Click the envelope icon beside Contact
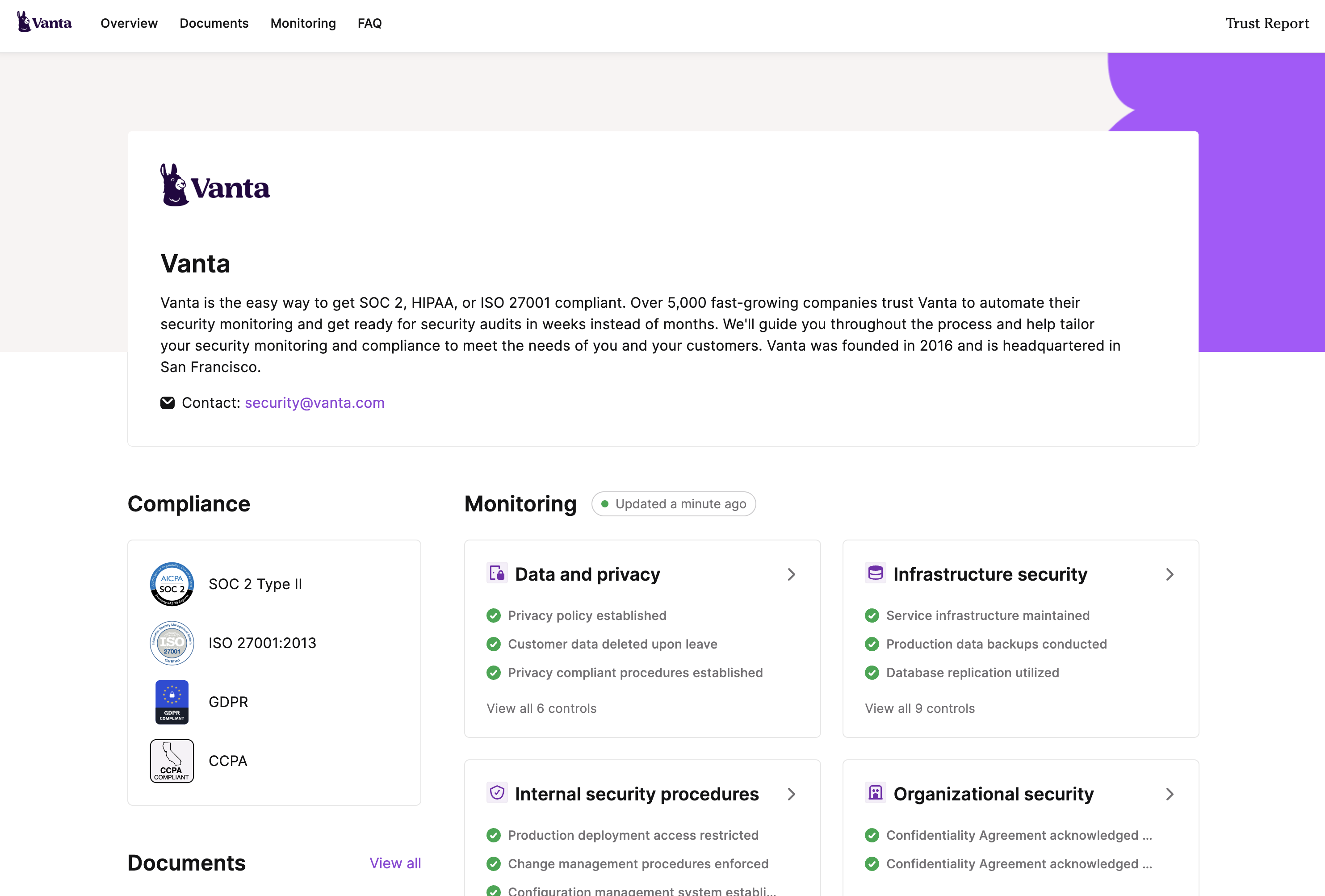 tap(168, 402)
